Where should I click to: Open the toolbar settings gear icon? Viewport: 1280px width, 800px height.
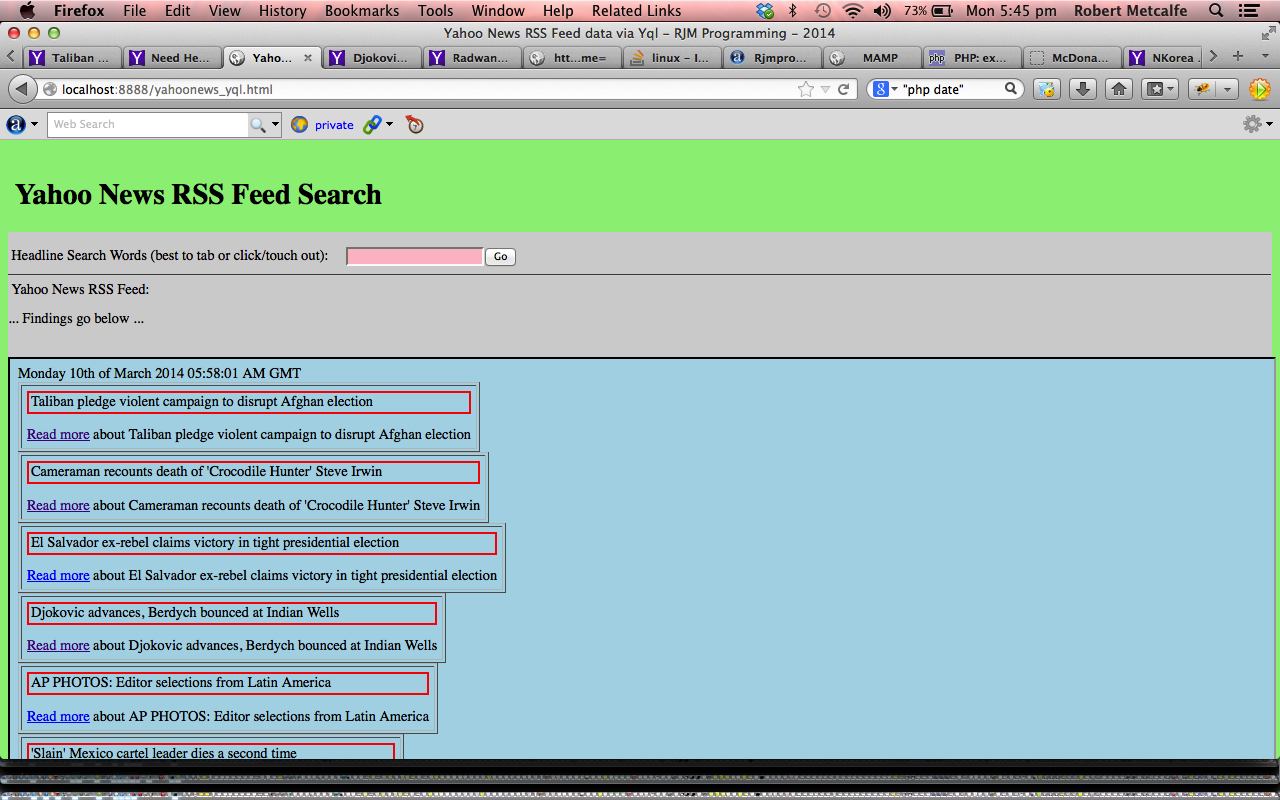tap(1252, 124)
